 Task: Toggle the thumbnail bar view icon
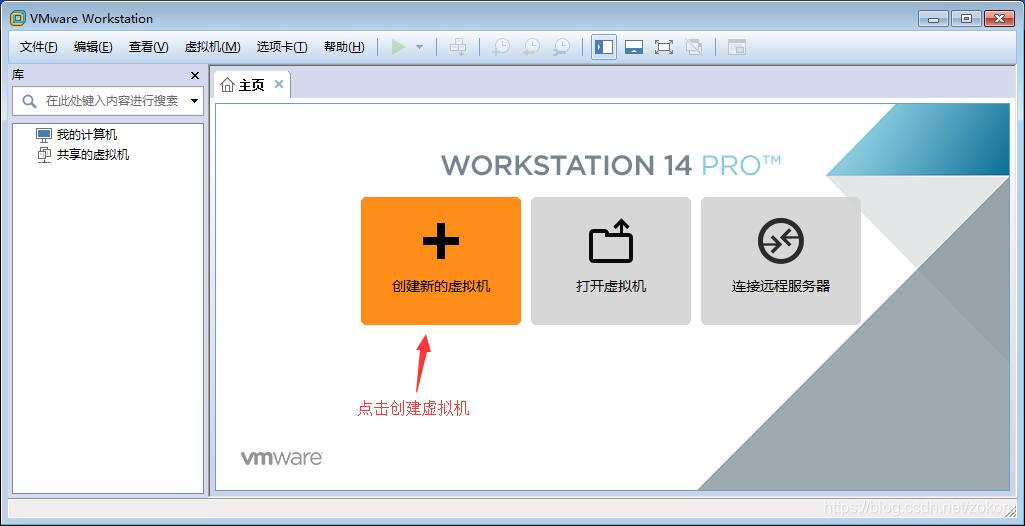[x=634, y=47]
